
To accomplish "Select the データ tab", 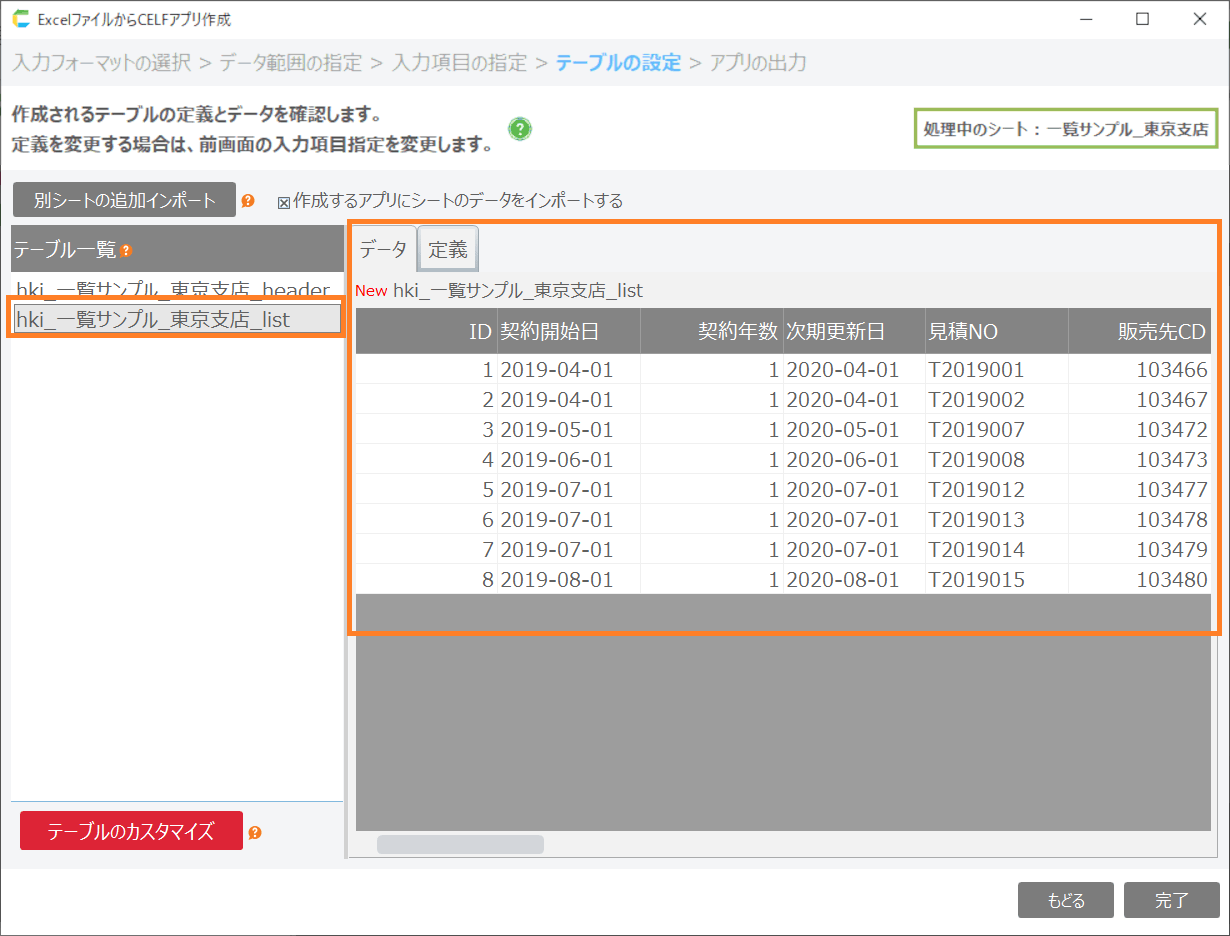I will 383,250.
